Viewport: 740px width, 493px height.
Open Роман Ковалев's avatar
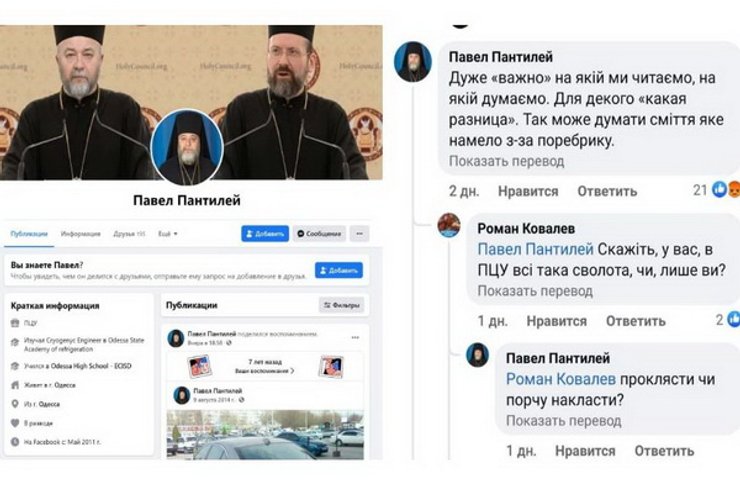point(449,225)
